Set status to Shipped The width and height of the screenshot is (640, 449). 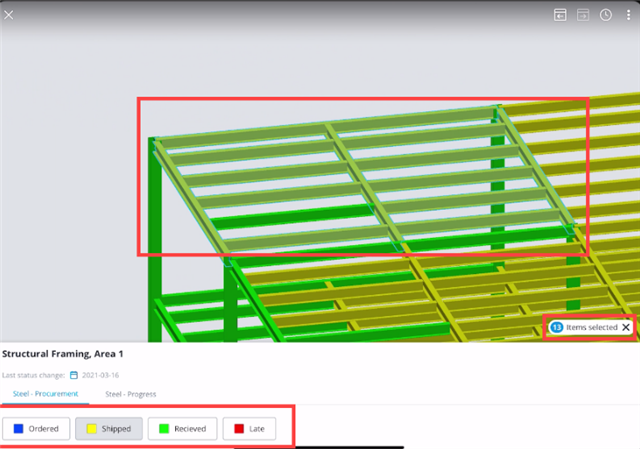click(109, 429)
